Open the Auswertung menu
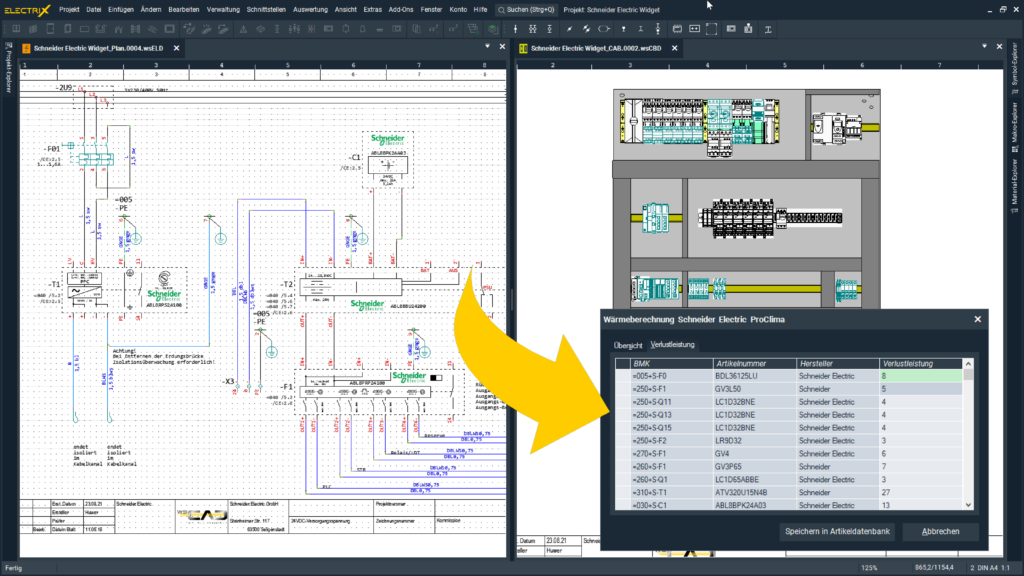The width and height of the screenshot is (1024, 576). [x=310, y=9]
